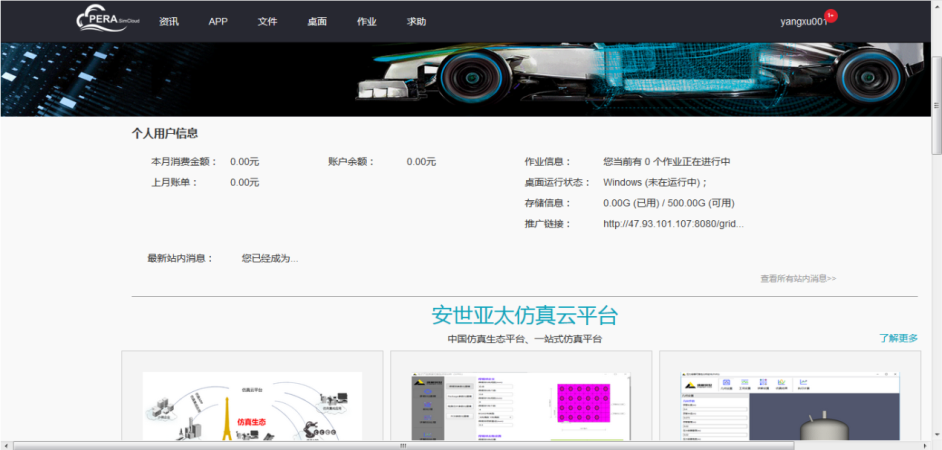
Task: Open the 文件 menu item
Action: (x=267, y=22)
